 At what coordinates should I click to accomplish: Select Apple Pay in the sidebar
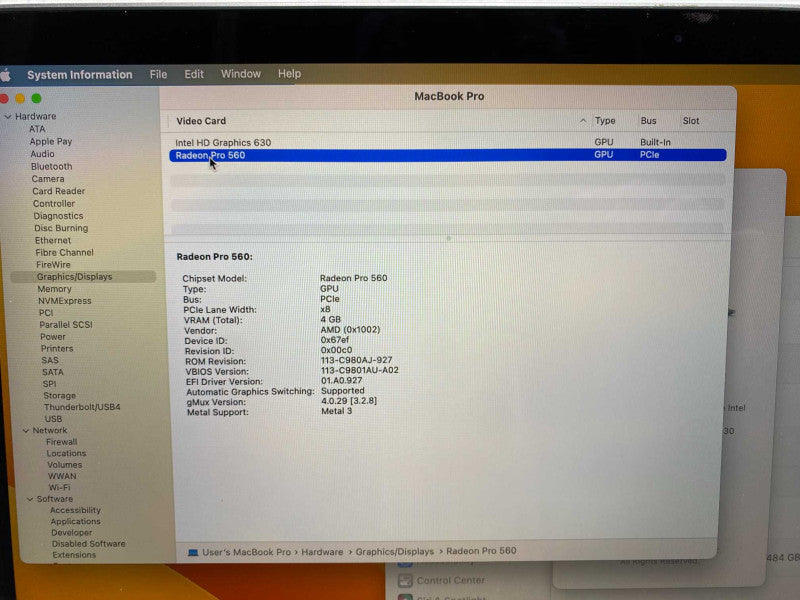(51, 141)
